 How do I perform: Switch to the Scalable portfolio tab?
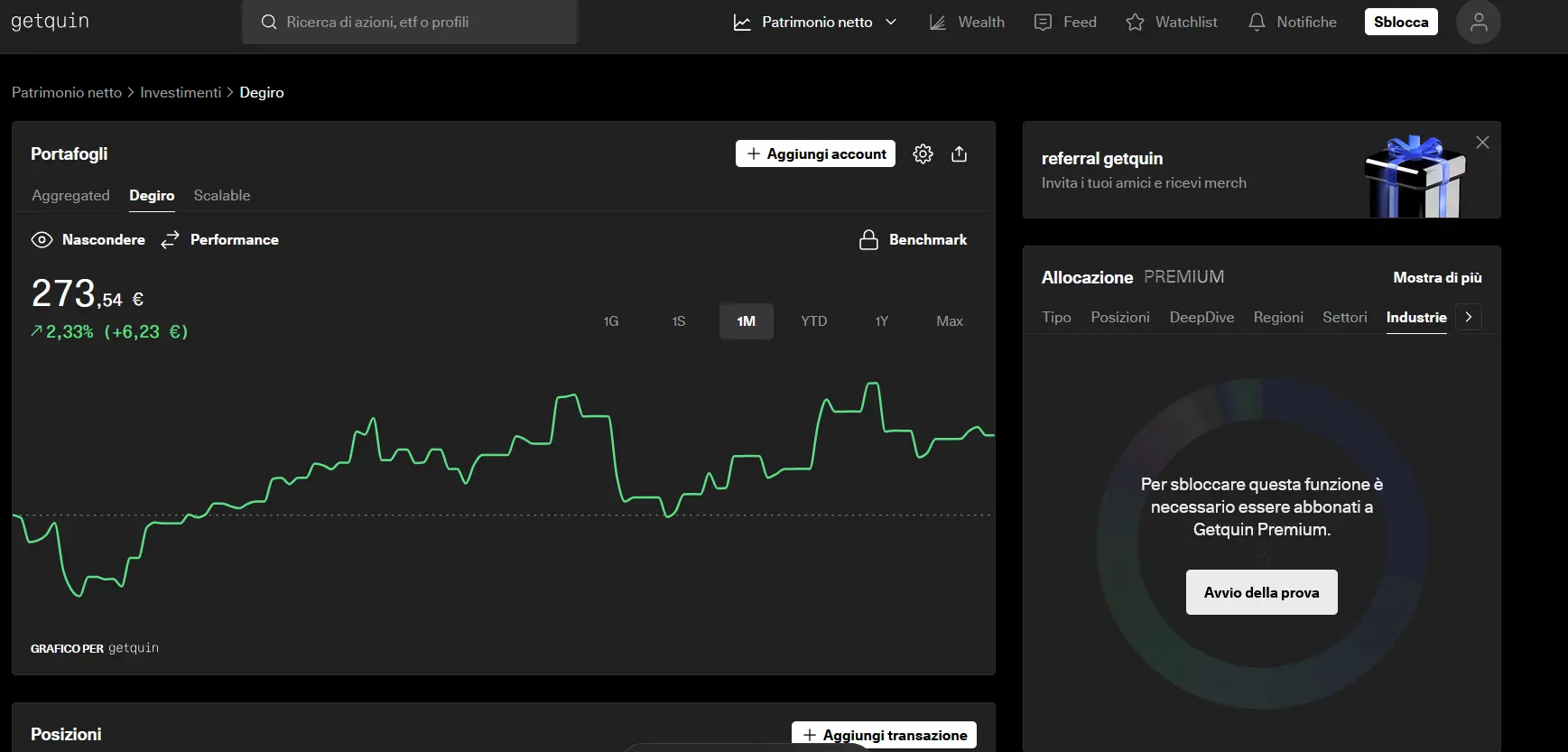222,195
